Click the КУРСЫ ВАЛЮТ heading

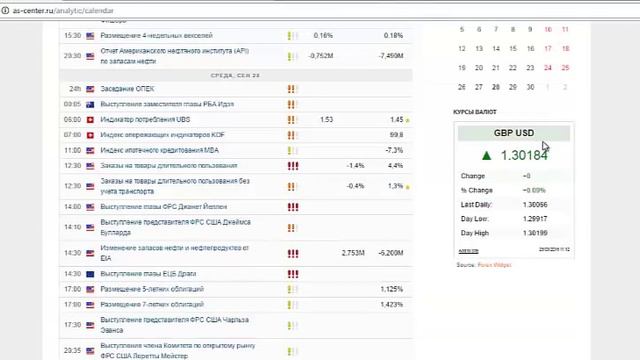(x=475, y=112)
